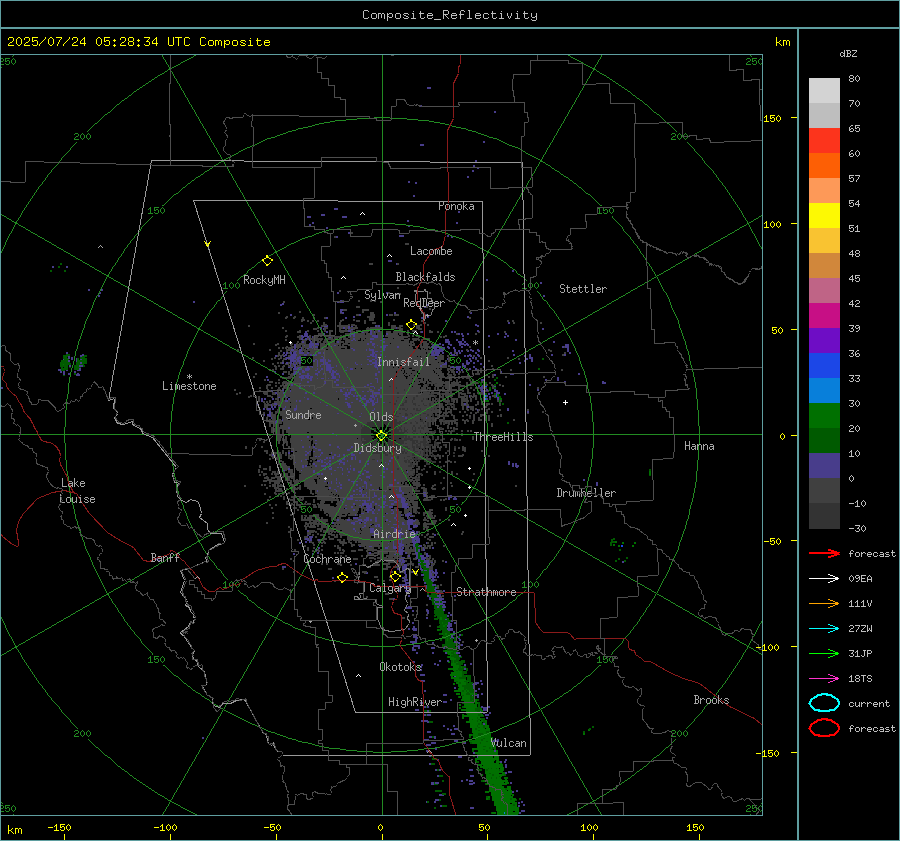The image size is (900, 841).
Task: Click the Blackfalds label on map
Action: (x=425, y=277)
